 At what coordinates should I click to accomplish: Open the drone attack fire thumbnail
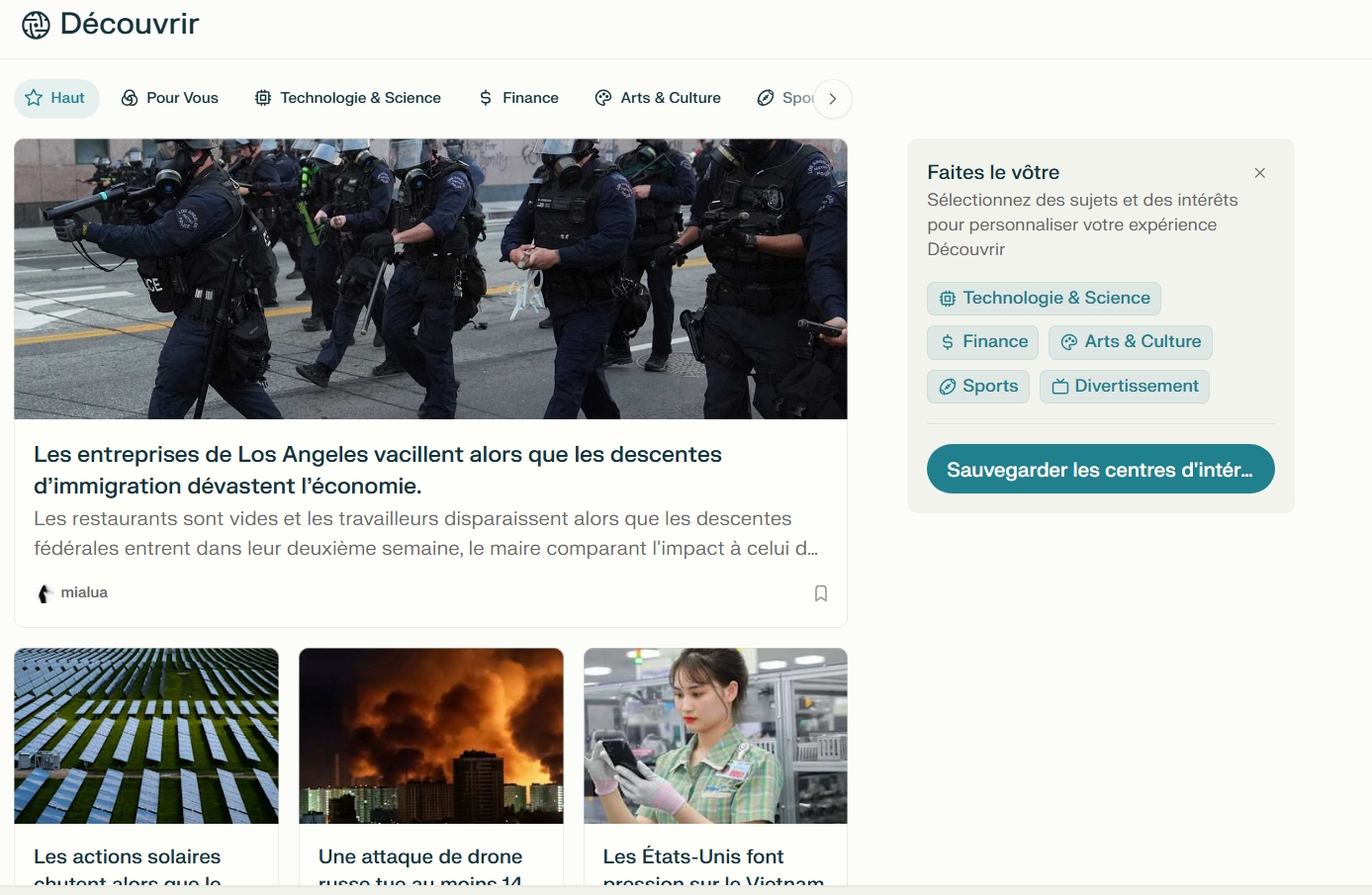(431, 736)
